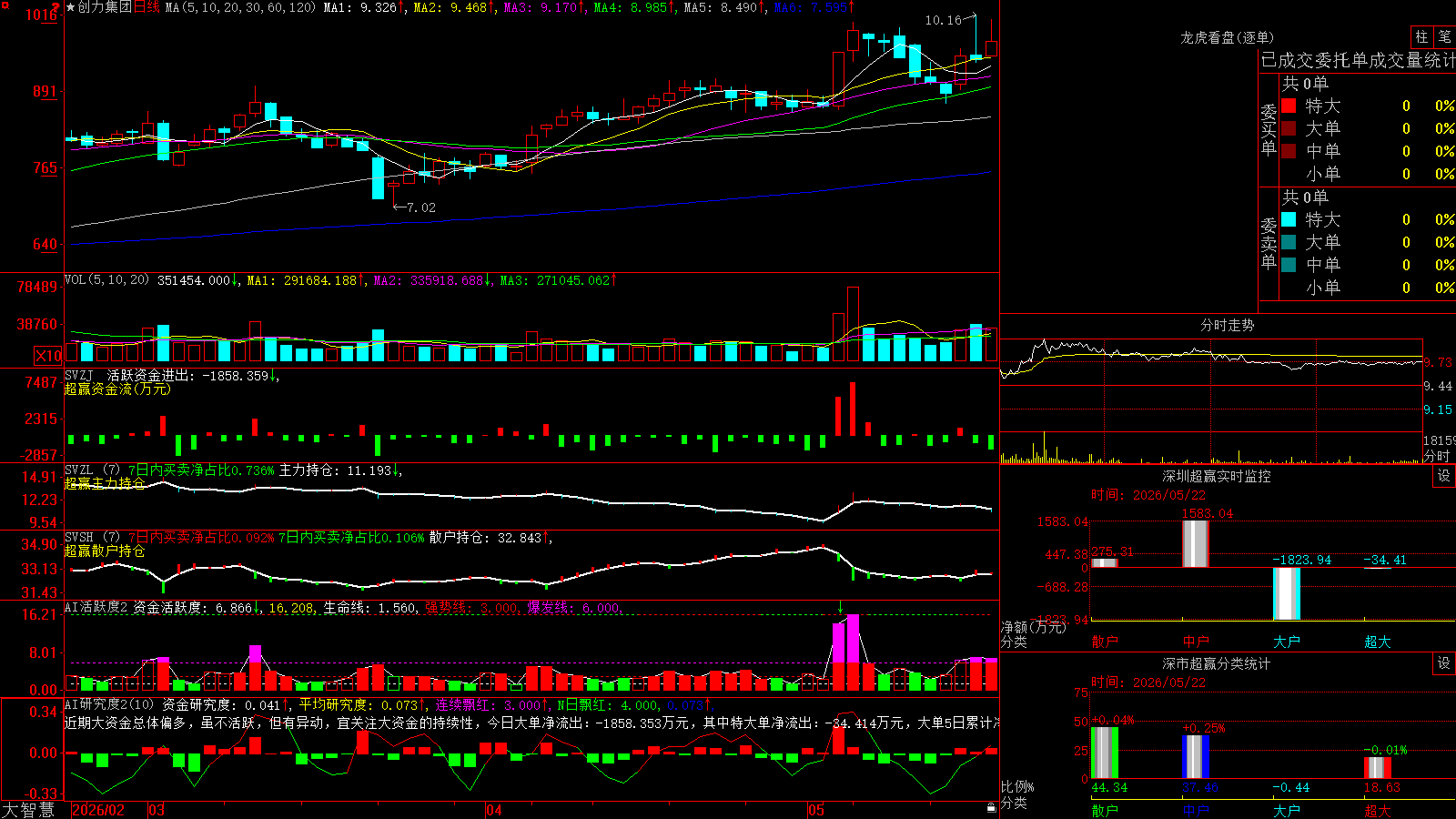Click the 7.02 low price label
The image size is (1456, 819).
click(x=421, y=207)
